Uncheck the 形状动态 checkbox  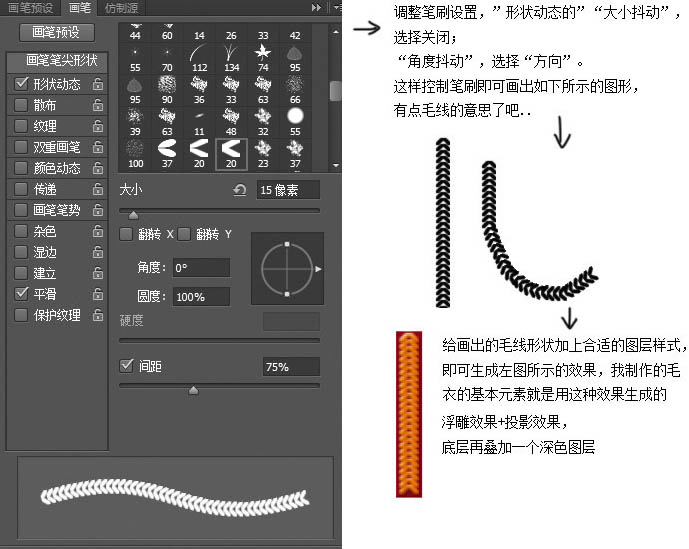(22, 85)
